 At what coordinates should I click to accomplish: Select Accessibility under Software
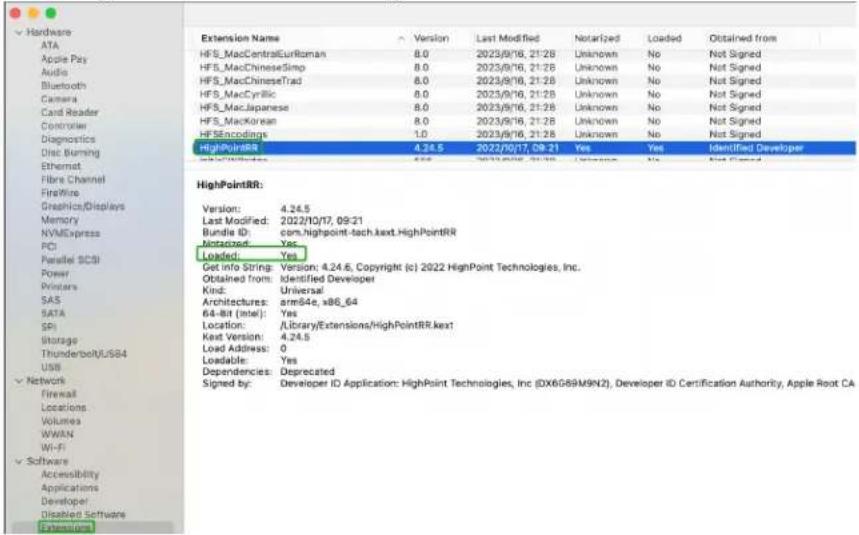coord(70,475)
